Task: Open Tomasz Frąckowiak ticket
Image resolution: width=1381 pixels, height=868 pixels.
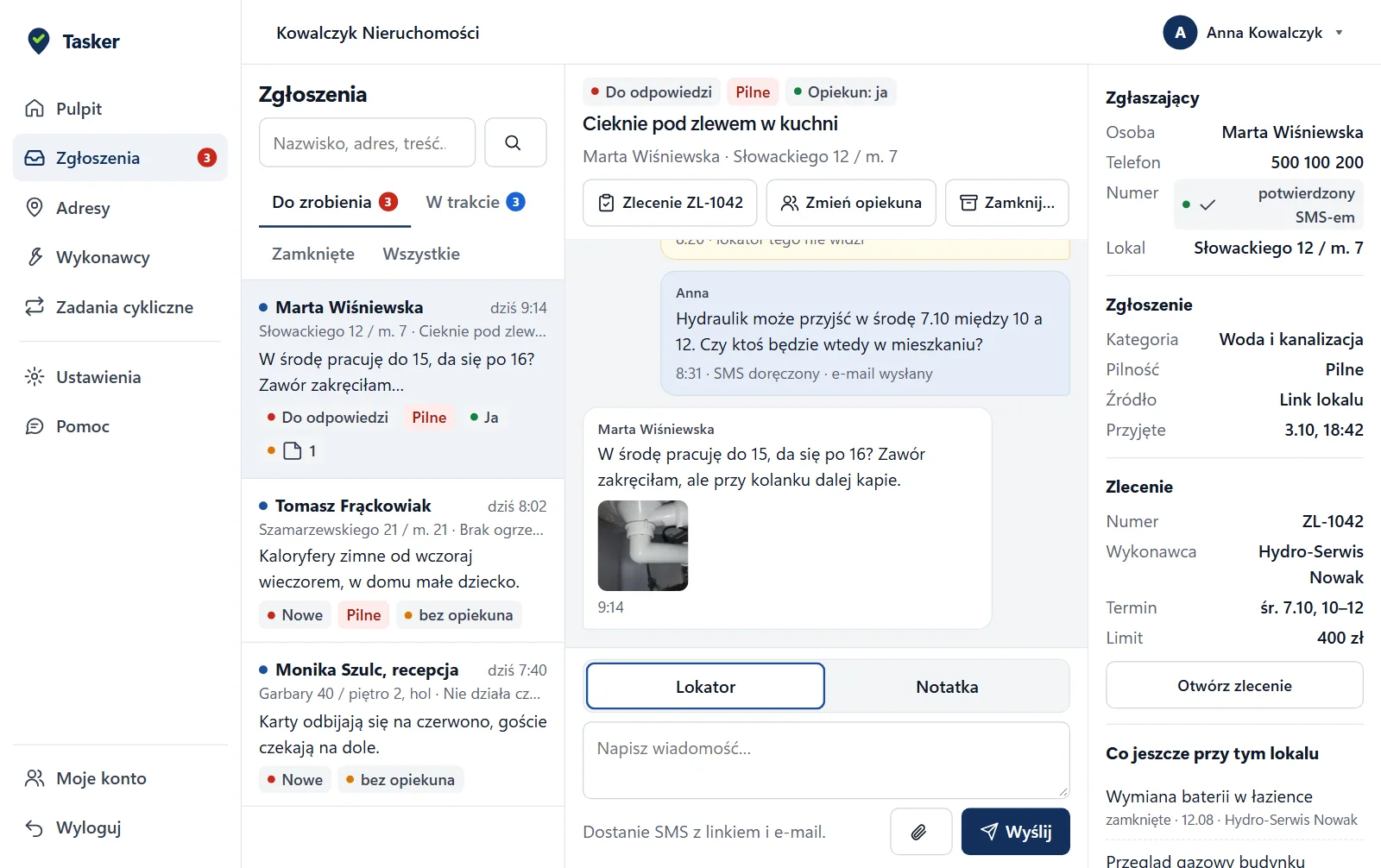Action: point(403,561)
